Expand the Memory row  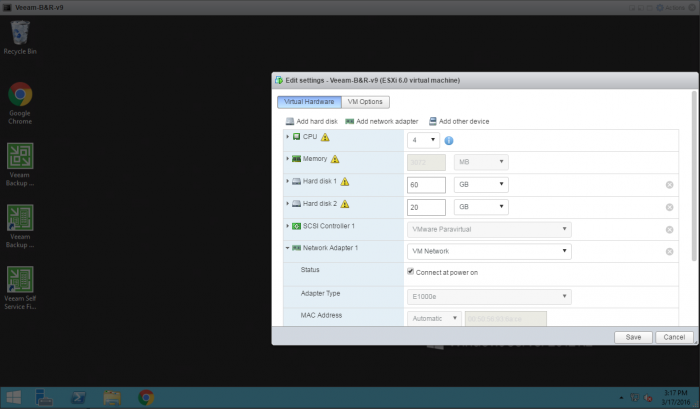tap(288, 159)
